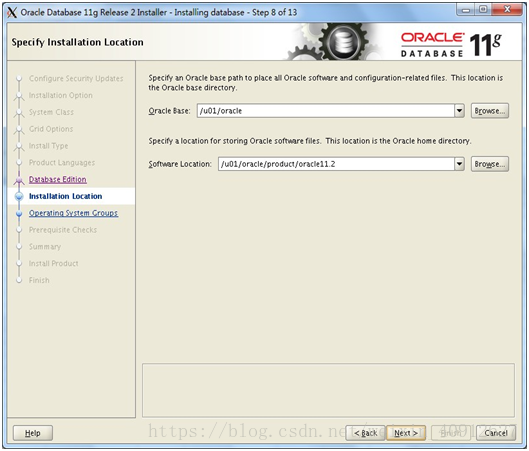Jump to the Operating System Groups step
This screenshot has width=529, height=451.
click(x=73, y=213)
